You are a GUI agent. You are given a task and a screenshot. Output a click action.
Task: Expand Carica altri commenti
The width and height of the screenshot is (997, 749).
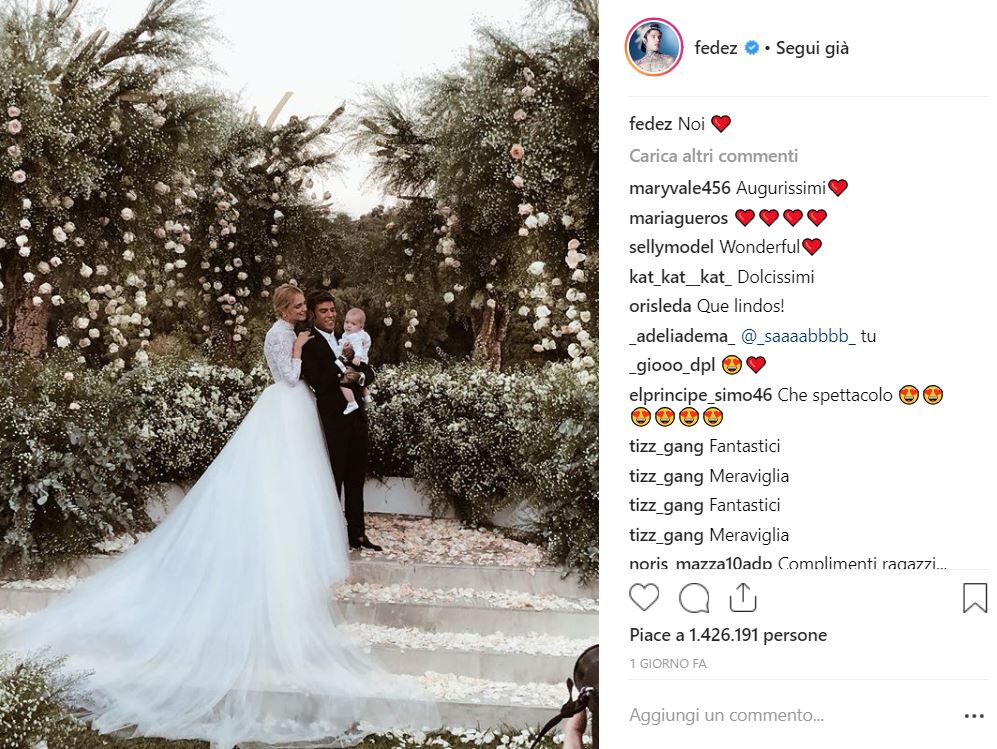[x=713, y=156]
